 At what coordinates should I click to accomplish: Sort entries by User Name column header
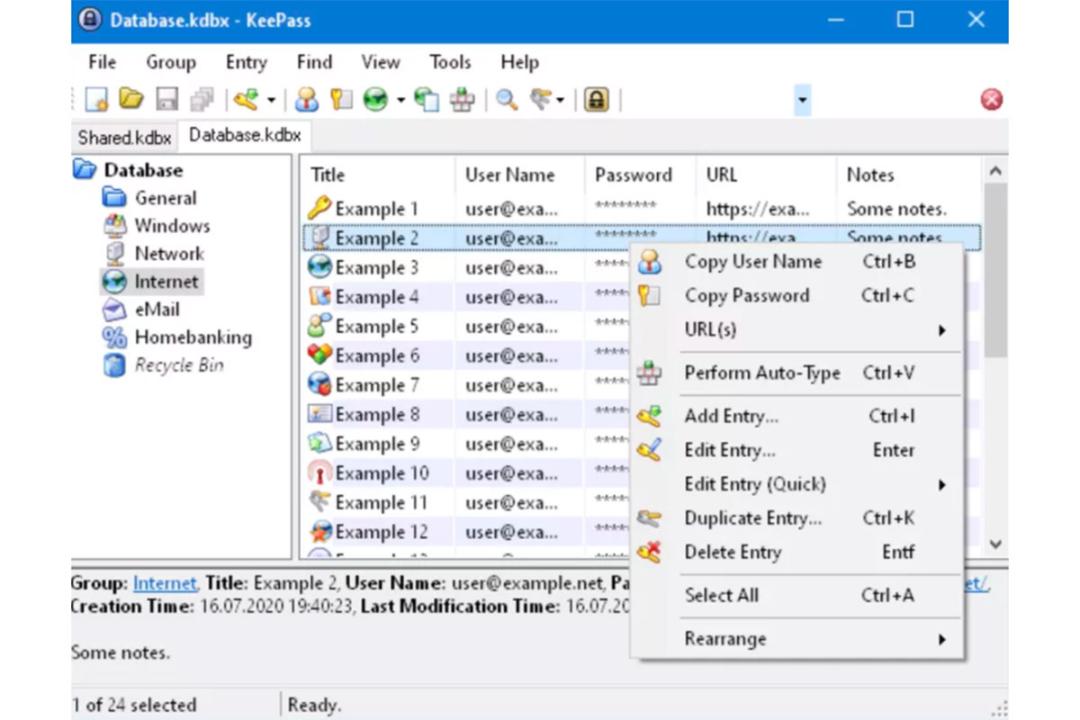(519, 175)
